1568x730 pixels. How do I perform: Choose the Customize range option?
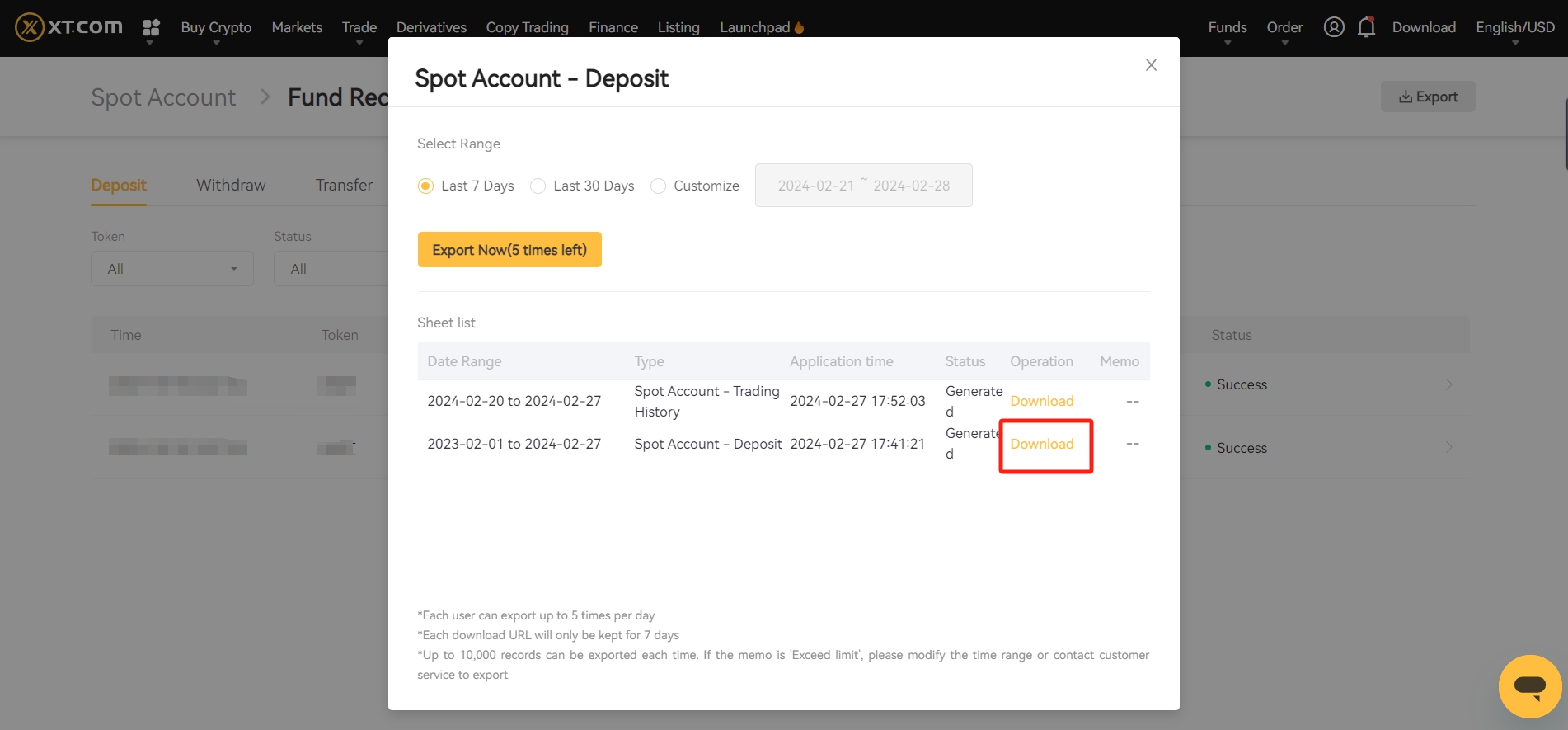658,186
